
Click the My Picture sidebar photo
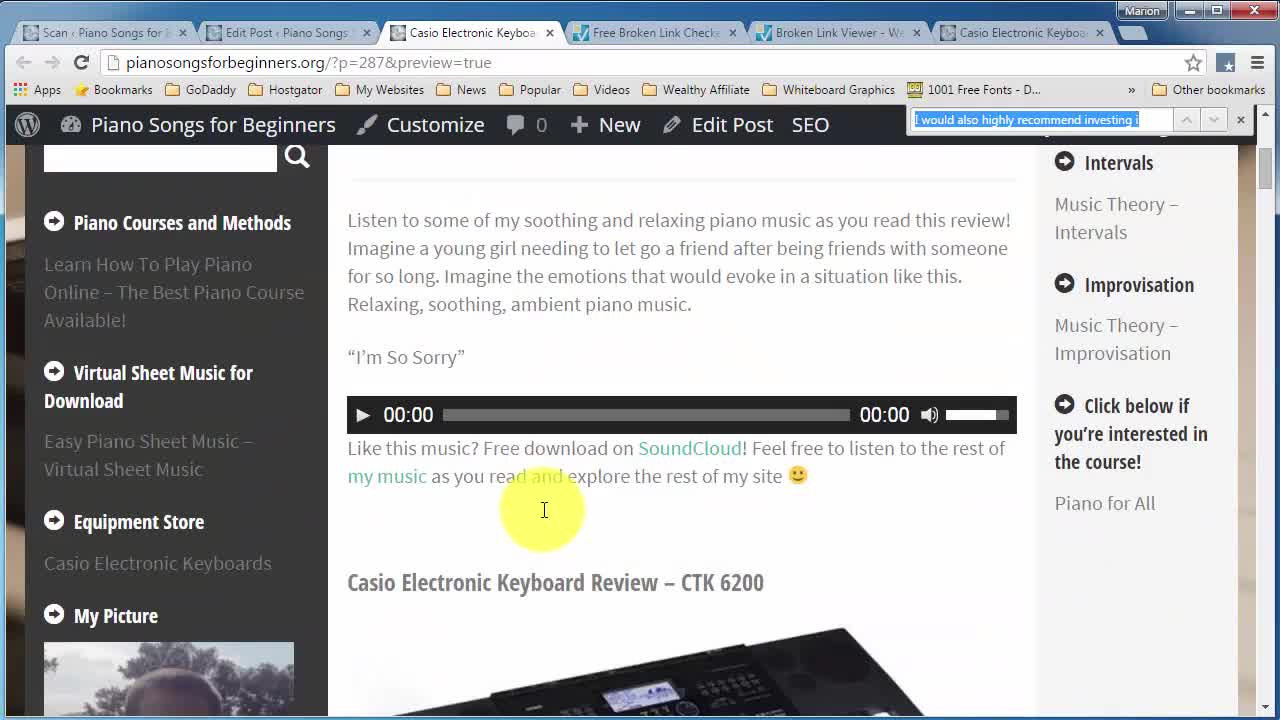pyautogui.click(x=169, y=680)
